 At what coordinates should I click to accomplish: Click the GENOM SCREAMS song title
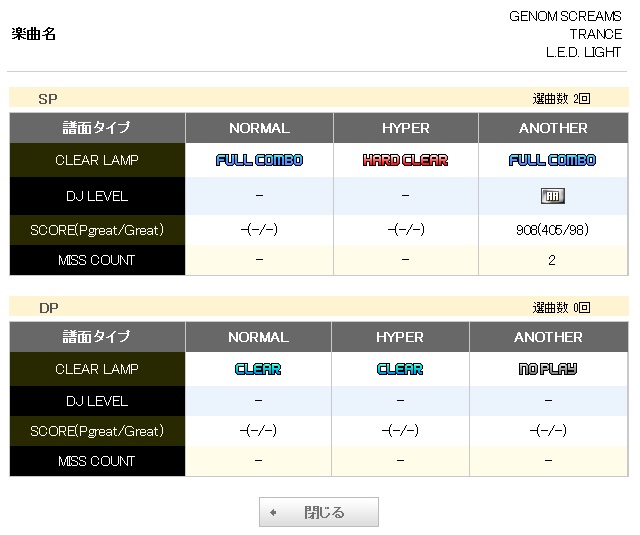(565, 16)
